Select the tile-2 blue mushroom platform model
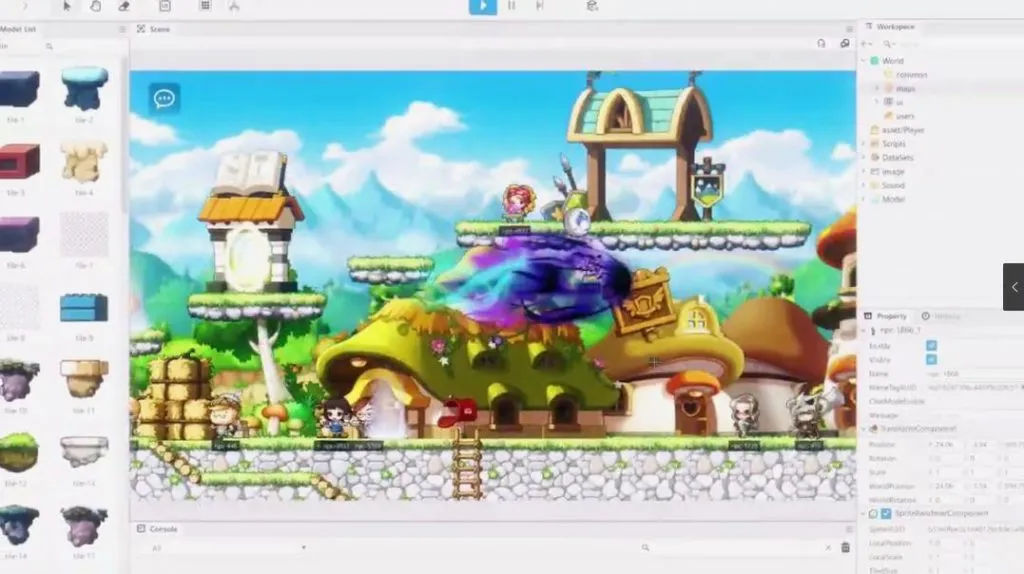This screenshot has width=1024, height=574. tap(84, 88)
